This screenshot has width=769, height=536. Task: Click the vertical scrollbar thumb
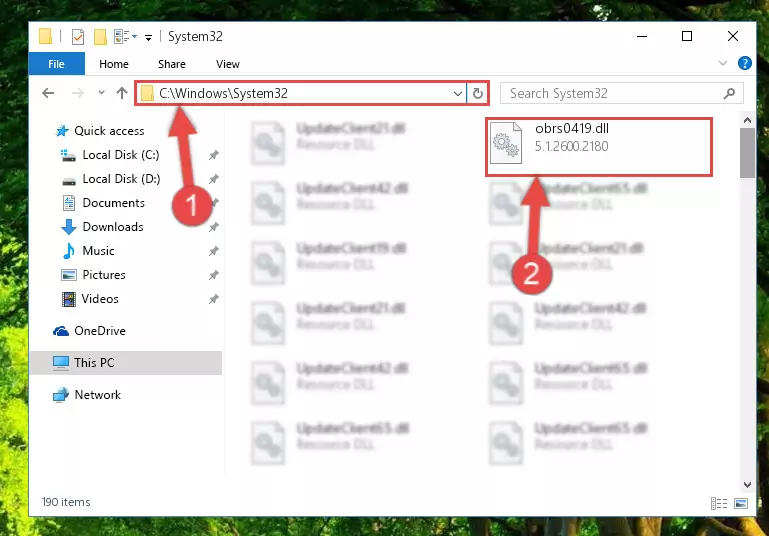tap(747, 153)
